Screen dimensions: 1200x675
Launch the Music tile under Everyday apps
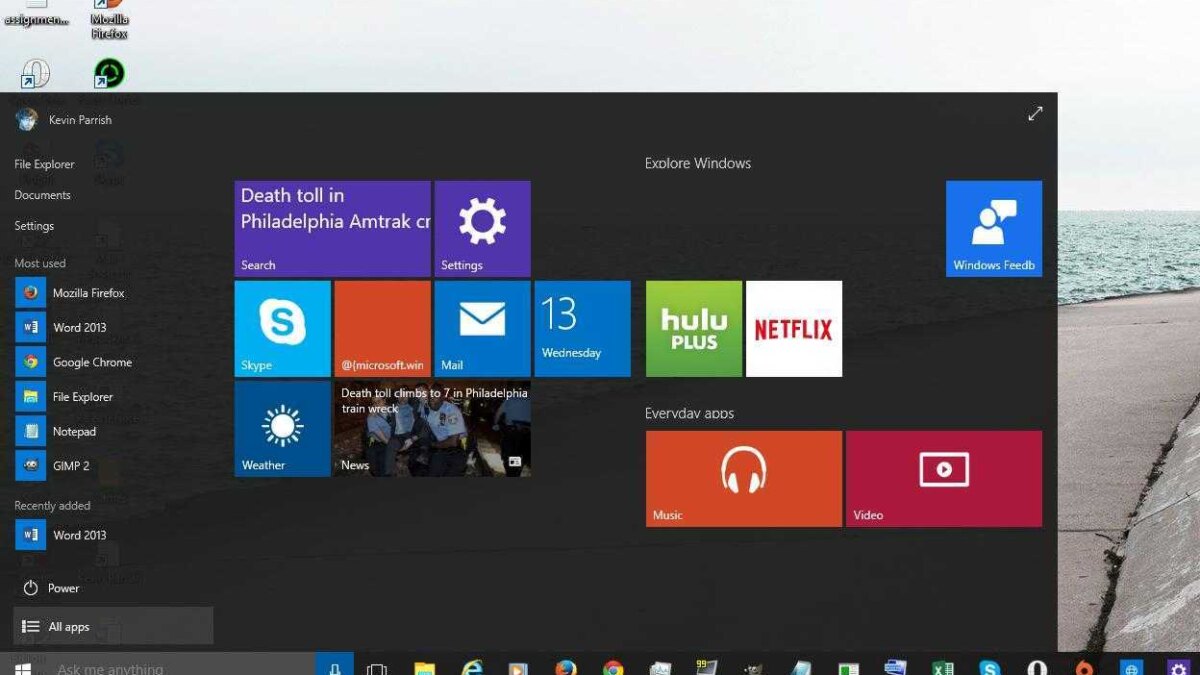pos(743,477)
